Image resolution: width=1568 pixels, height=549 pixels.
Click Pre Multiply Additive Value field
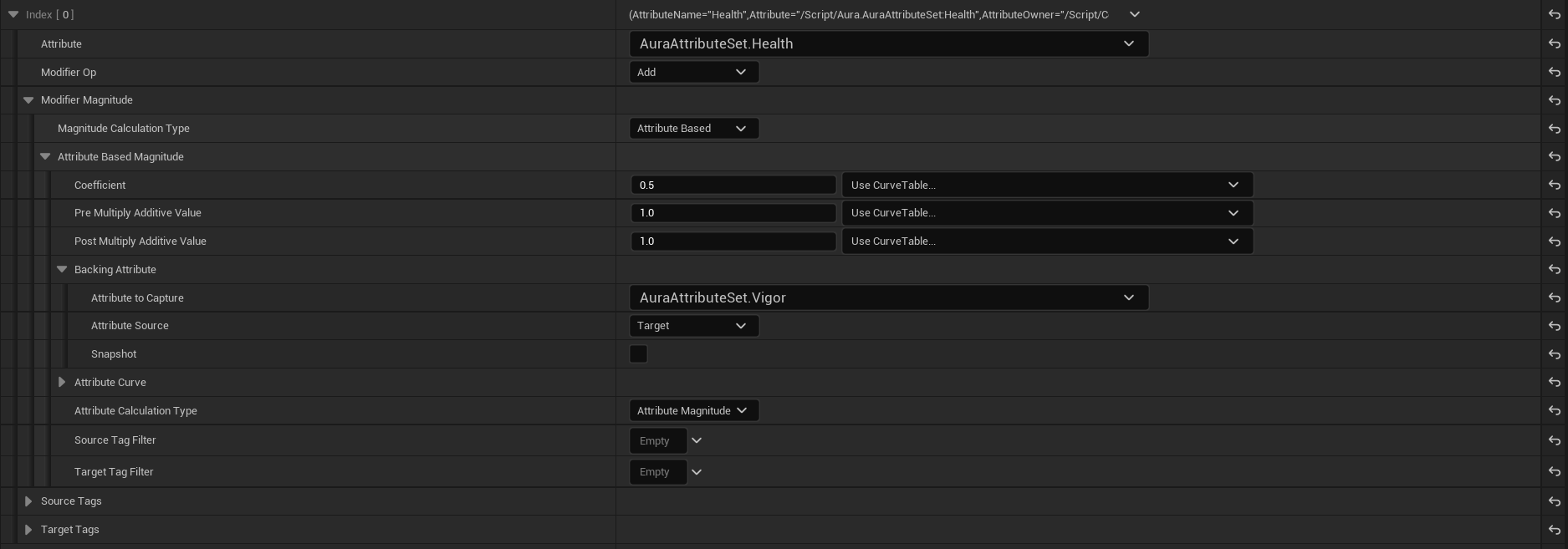point(733,213)
